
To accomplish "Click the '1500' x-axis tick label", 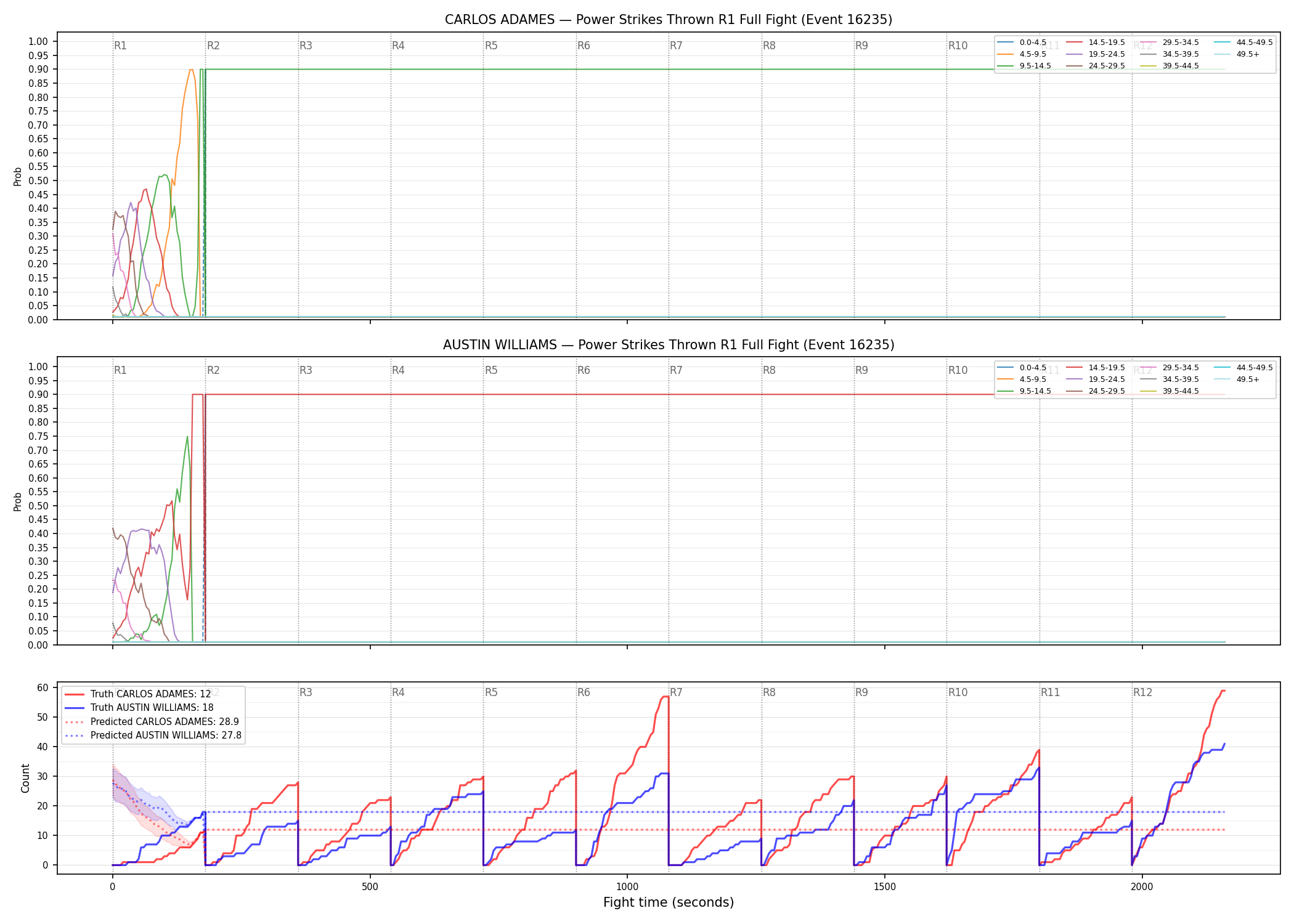I will tap(885, 887).
